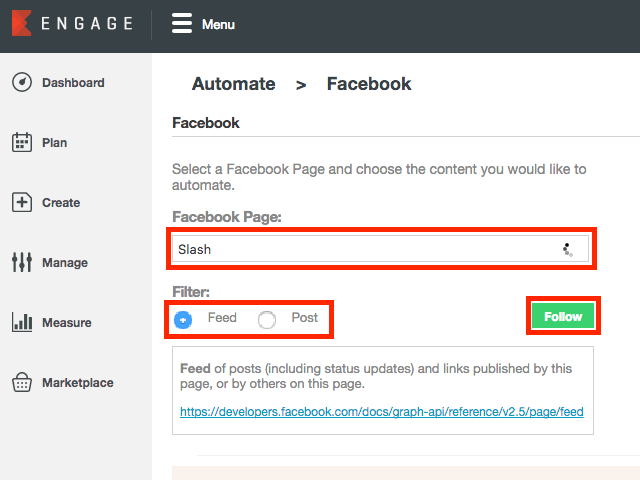Click the Create plus icon
This screenshot has height=480, width=640.
[22, 202]
